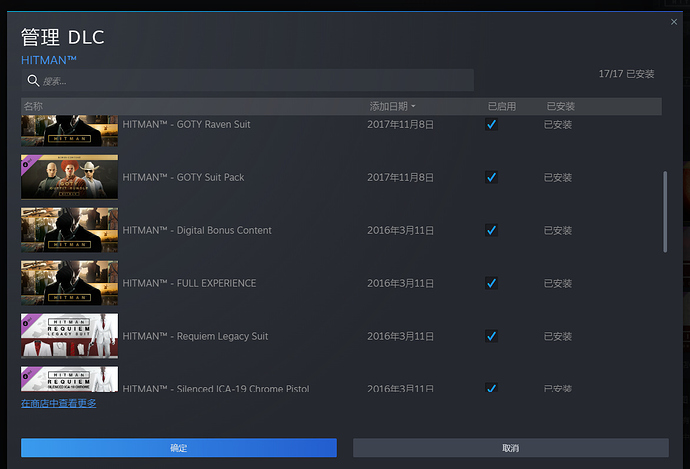Sort by the 添加日期 column dropdown

pos(392,106)
